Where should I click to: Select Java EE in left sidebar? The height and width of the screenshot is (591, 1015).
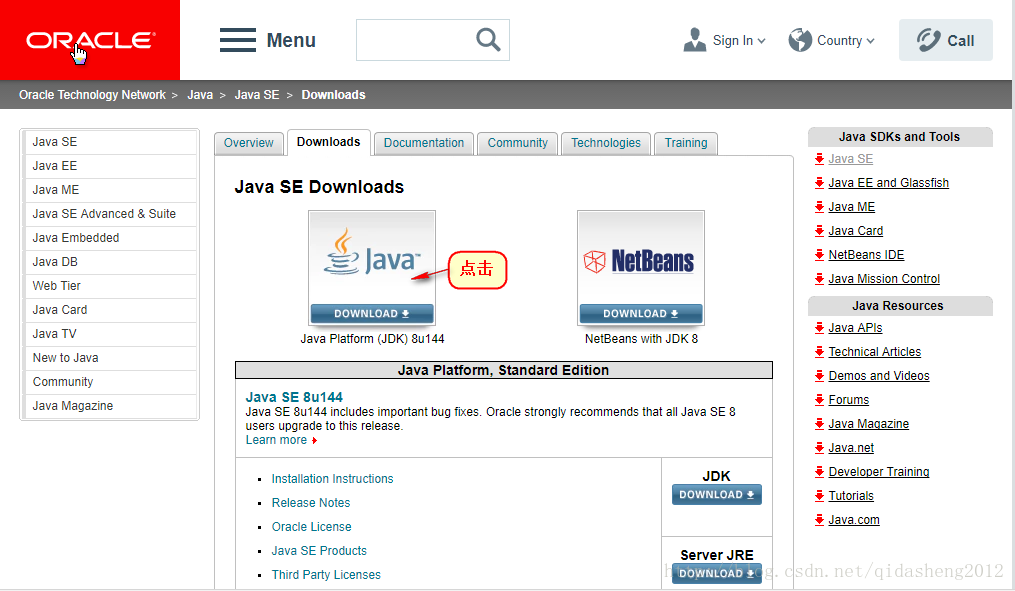[110, 166]
